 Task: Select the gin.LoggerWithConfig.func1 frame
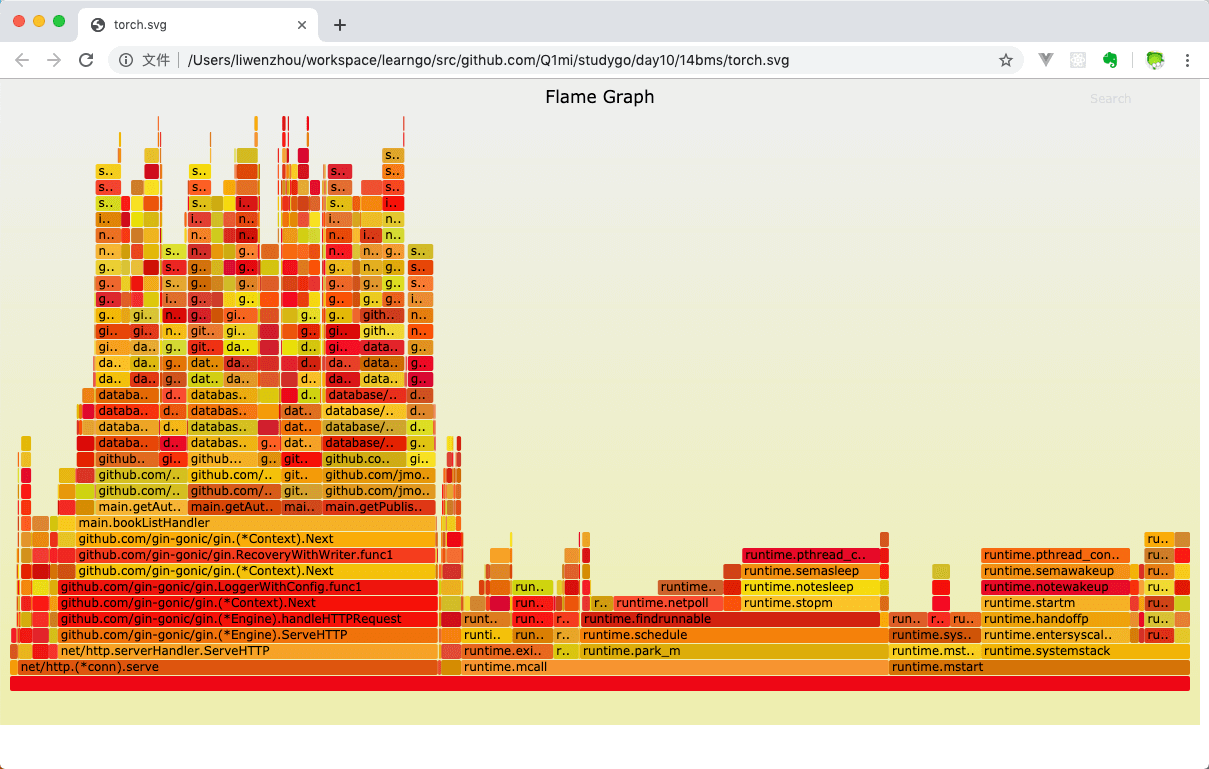click(x=248, y=587)
